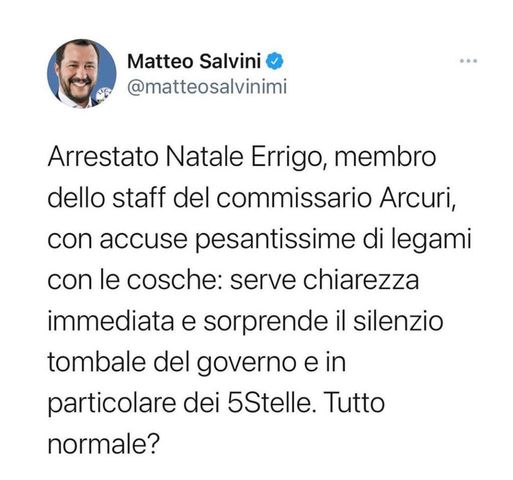Open Matteo Salvini's profile picture
Image resolution: width=513 pixels, height=480 pixels.
point(82,74)
